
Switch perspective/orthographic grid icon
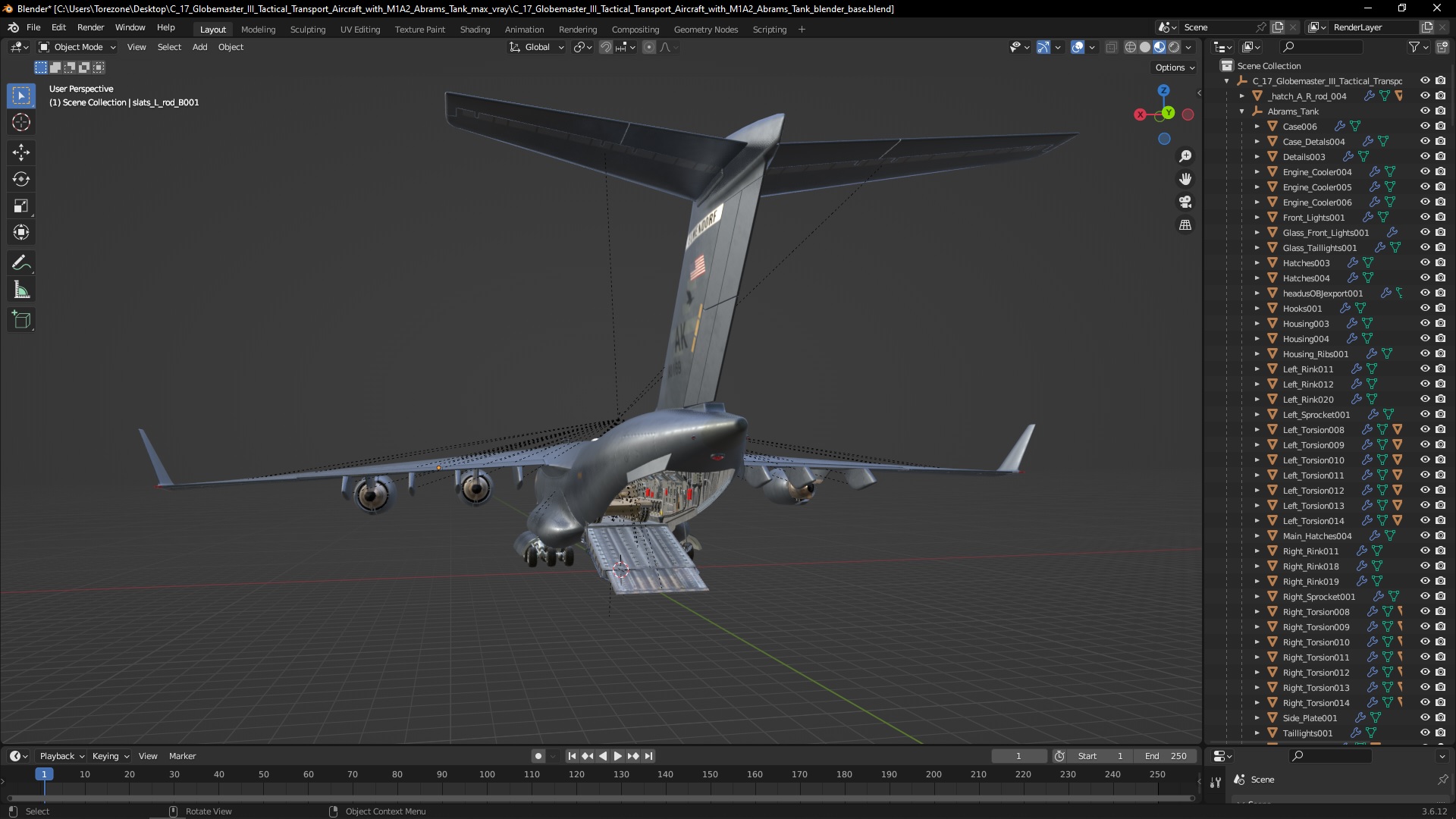click(x=1185, y=225)
